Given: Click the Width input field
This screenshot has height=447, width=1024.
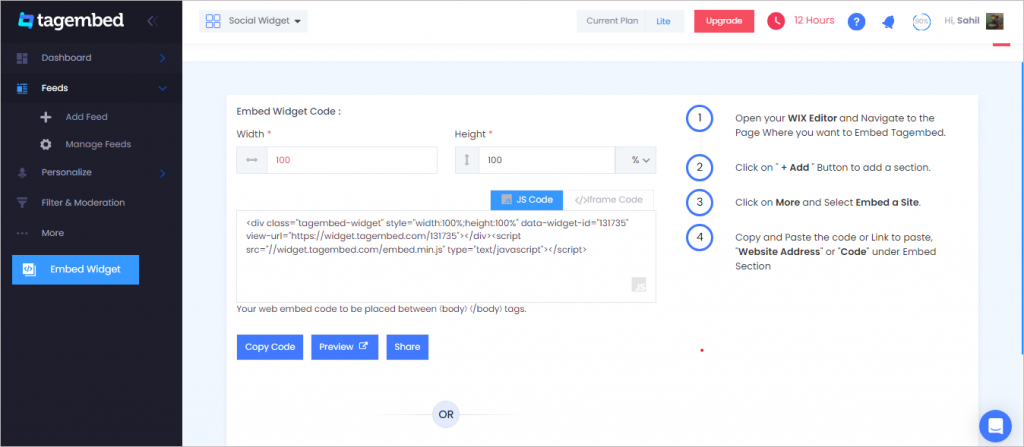Looking at the screenshot, I should (x=352, y=160).
